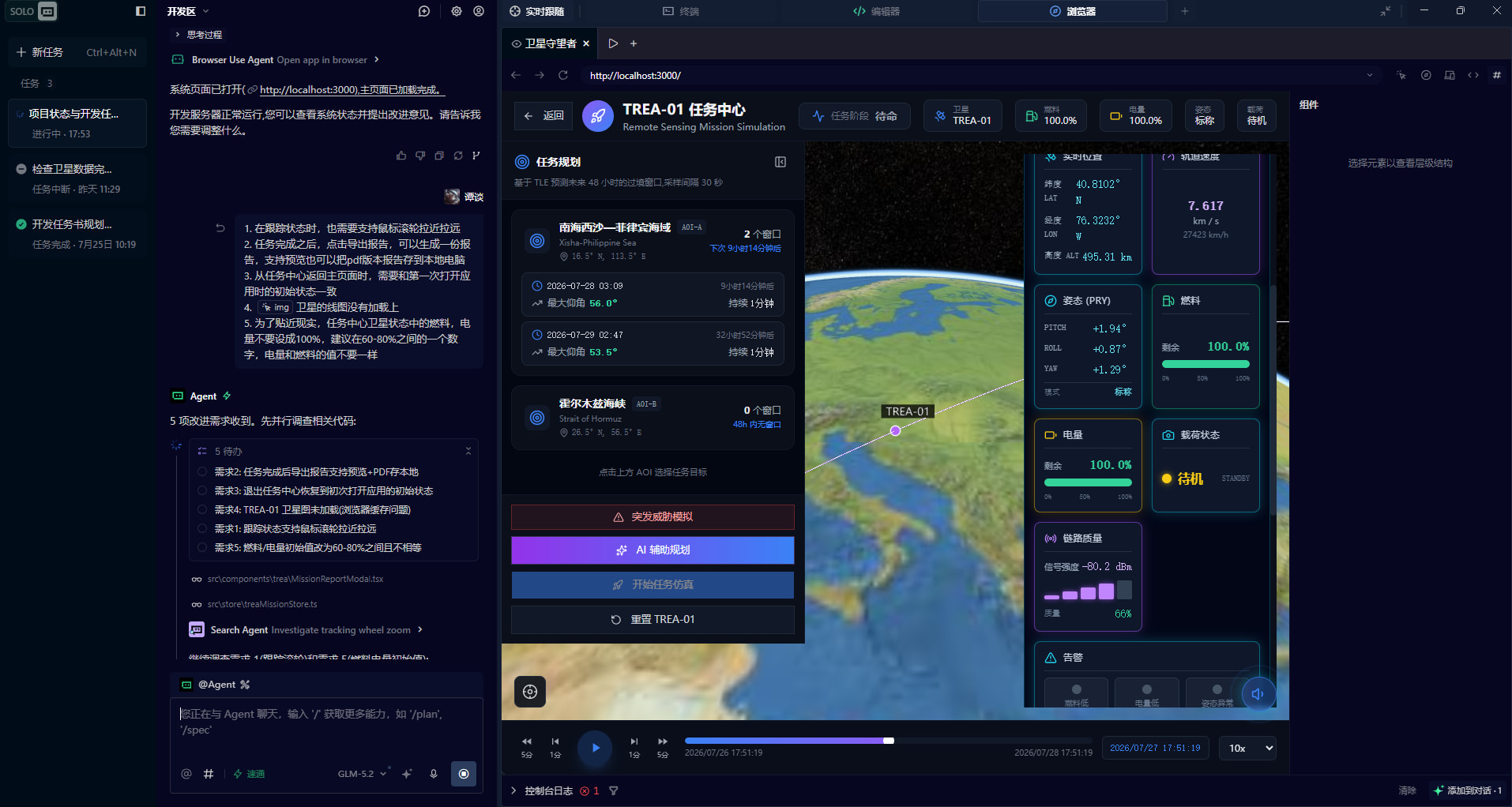Switch to the 实时跟随 tab
This screenshot has width=1512, height=807.
[537, 11]
